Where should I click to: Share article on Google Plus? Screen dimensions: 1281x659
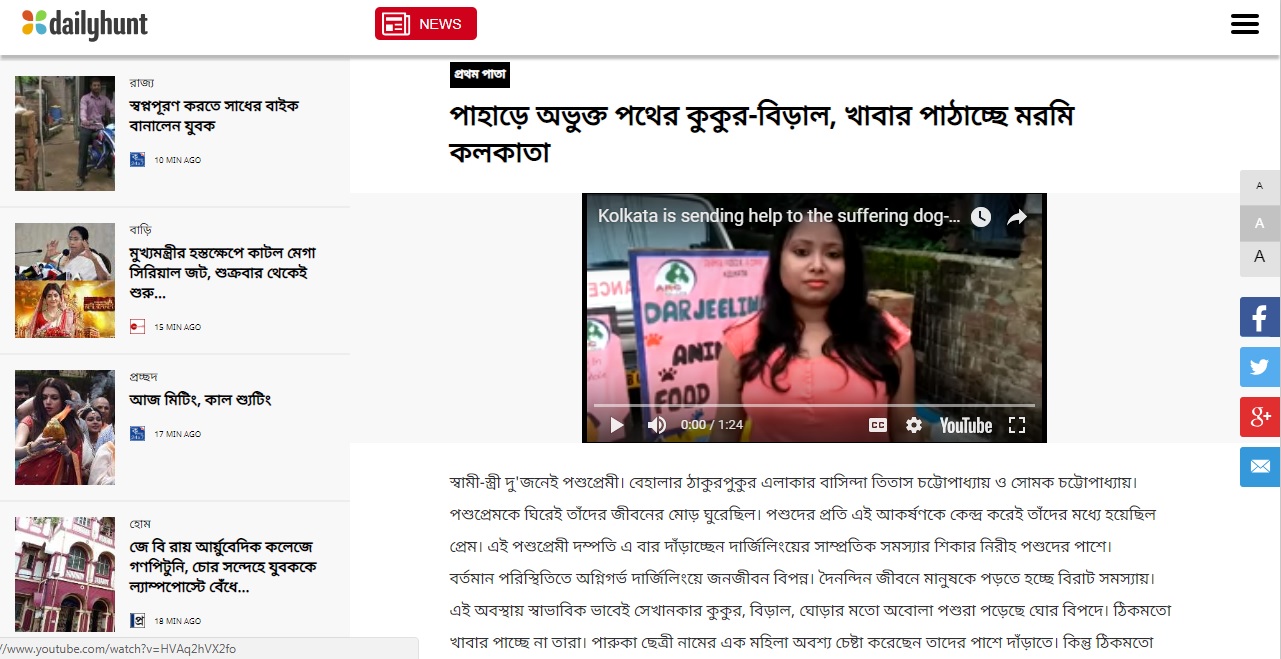click(1260, 417)
